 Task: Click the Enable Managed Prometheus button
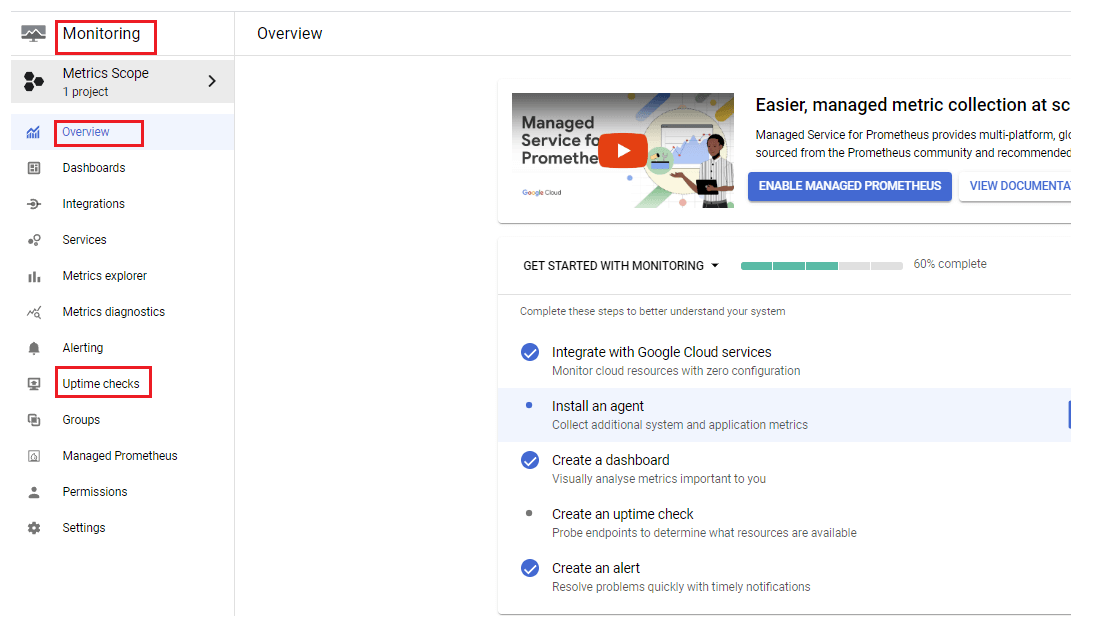(849, 186)
